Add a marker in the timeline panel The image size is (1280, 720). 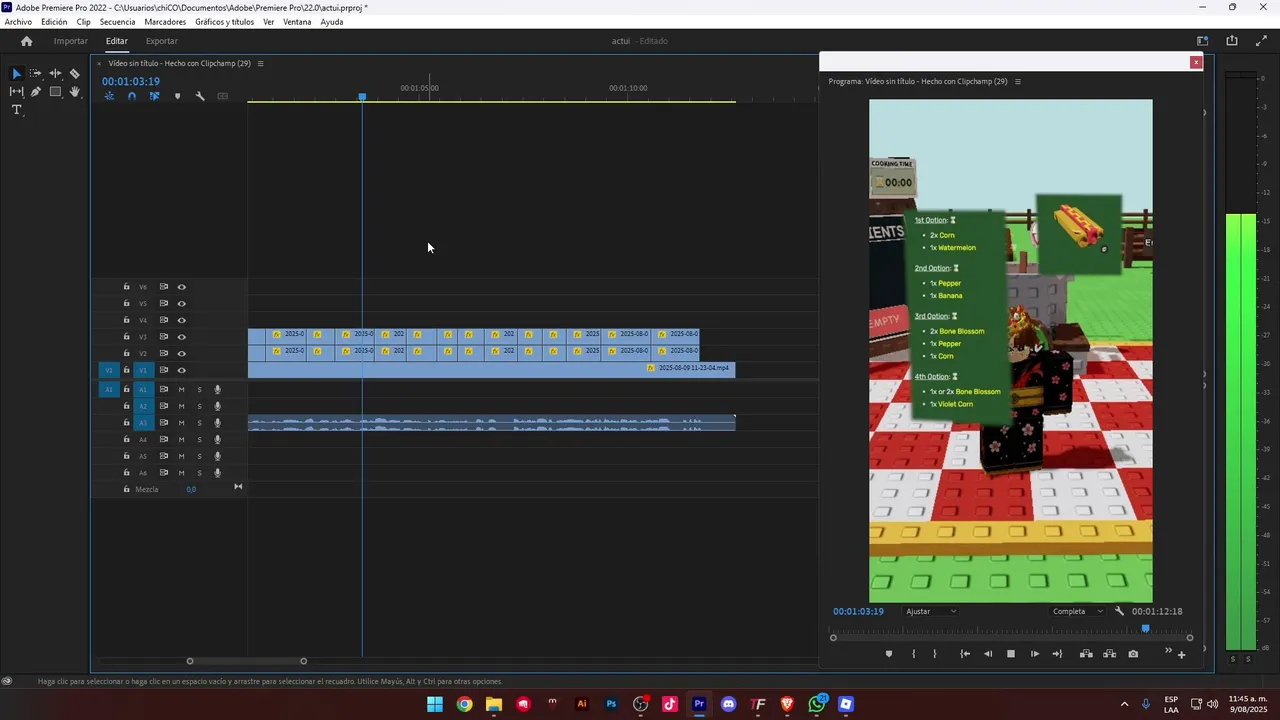coord(177,96)
